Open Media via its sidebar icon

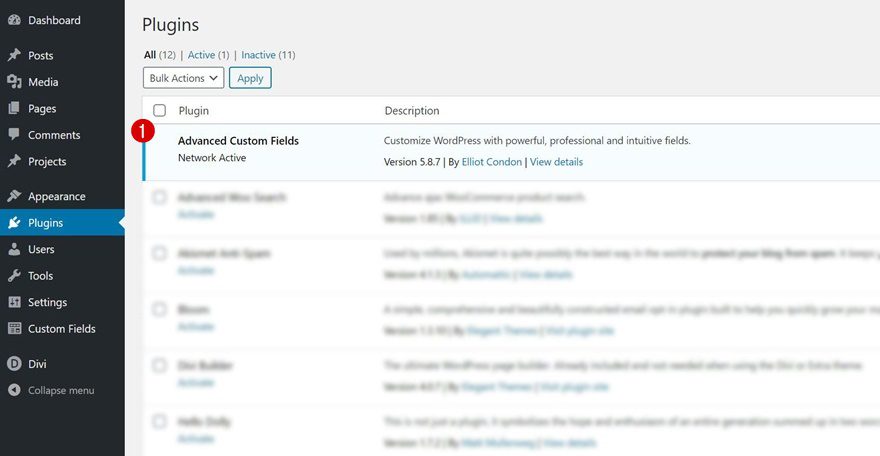pos(14,82)
